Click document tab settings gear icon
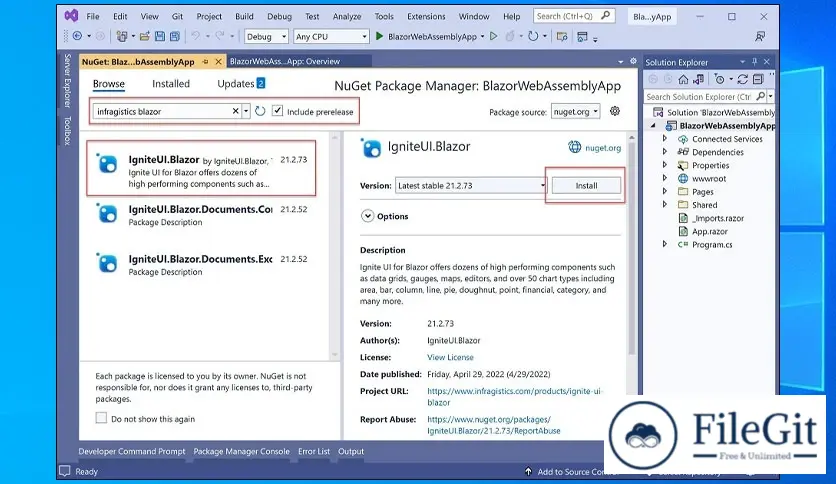The height and width of the screenshot is (484, 836). click(x=633, y=61)
